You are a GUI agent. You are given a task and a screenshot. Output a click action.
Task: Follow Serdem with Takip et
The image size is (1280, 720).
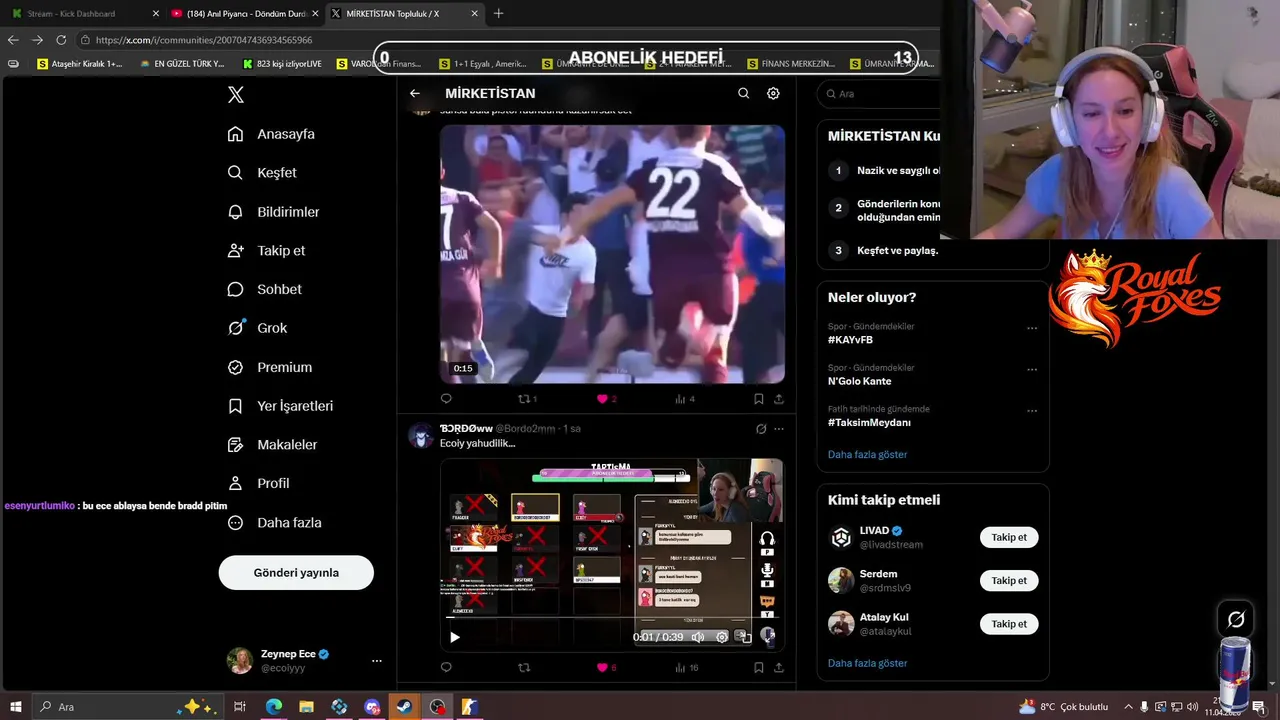pos(1009,581)
